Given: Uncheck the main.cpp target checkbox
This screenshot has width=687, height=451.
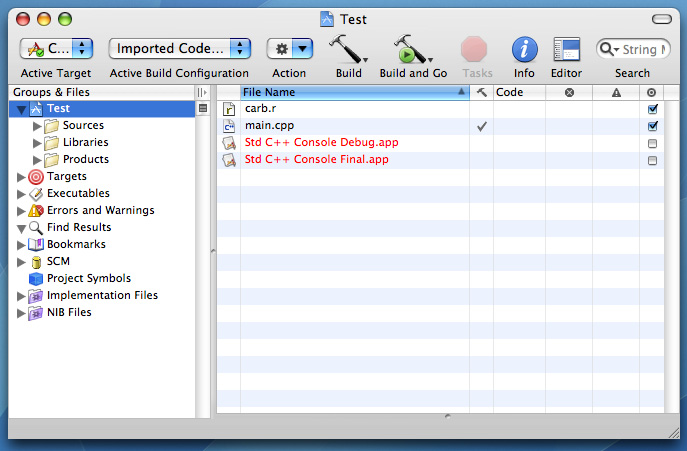Looking at the screenshot, I should pos(653,126).
